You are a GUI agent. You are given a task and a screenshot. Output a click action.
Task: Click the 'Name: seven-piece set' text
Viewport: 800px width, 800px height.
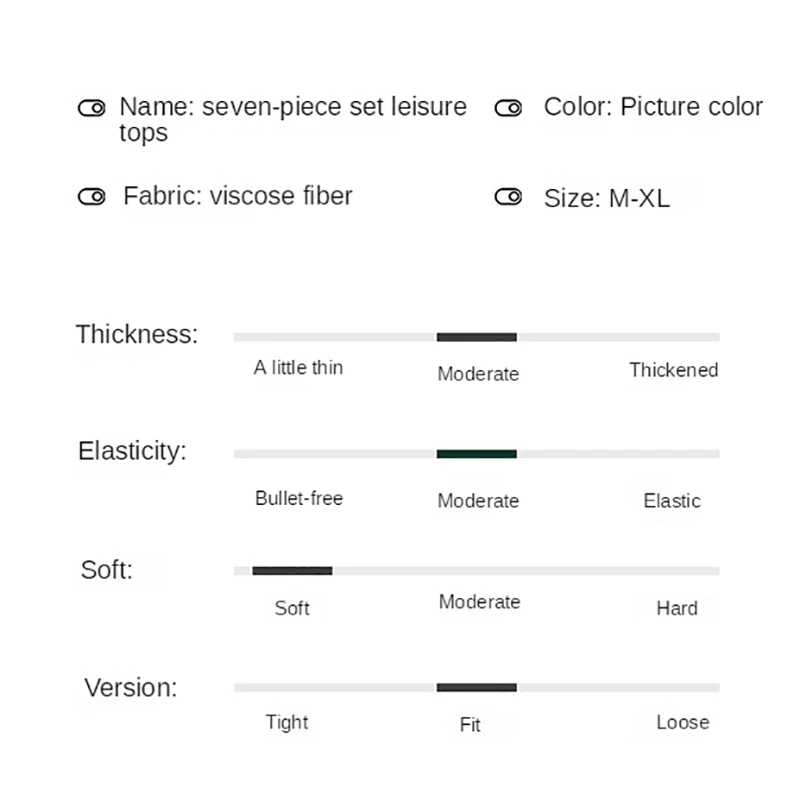click(x=293, y=107)
